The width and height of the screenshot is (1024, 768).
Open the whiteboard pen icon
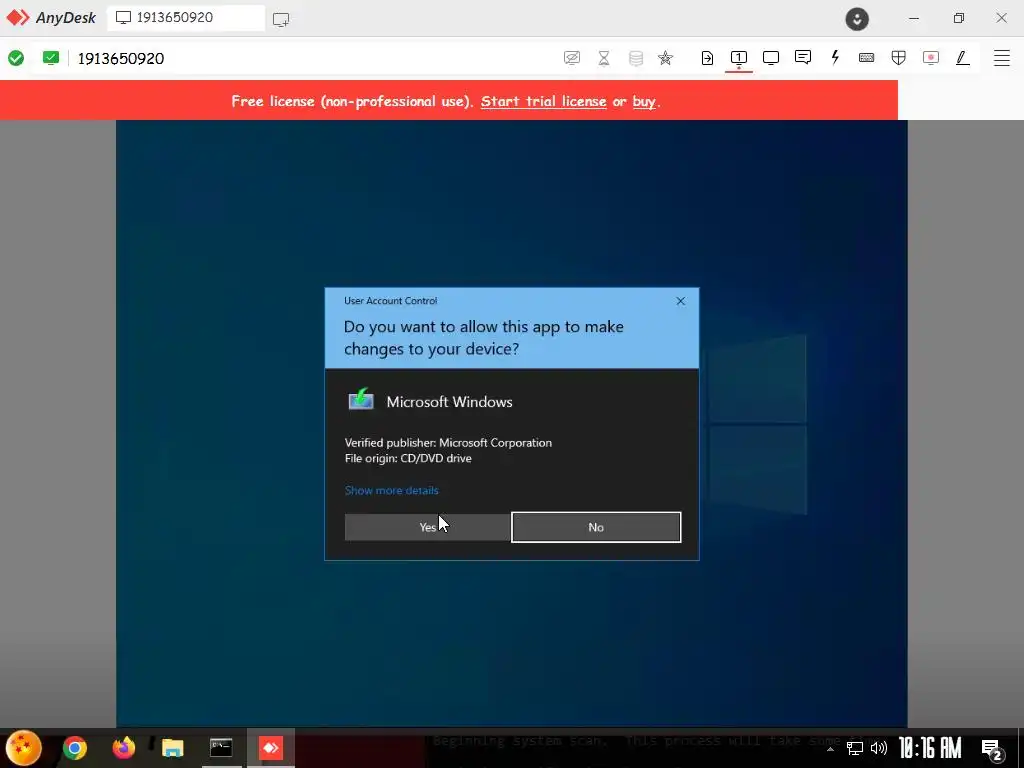point(963,58)
